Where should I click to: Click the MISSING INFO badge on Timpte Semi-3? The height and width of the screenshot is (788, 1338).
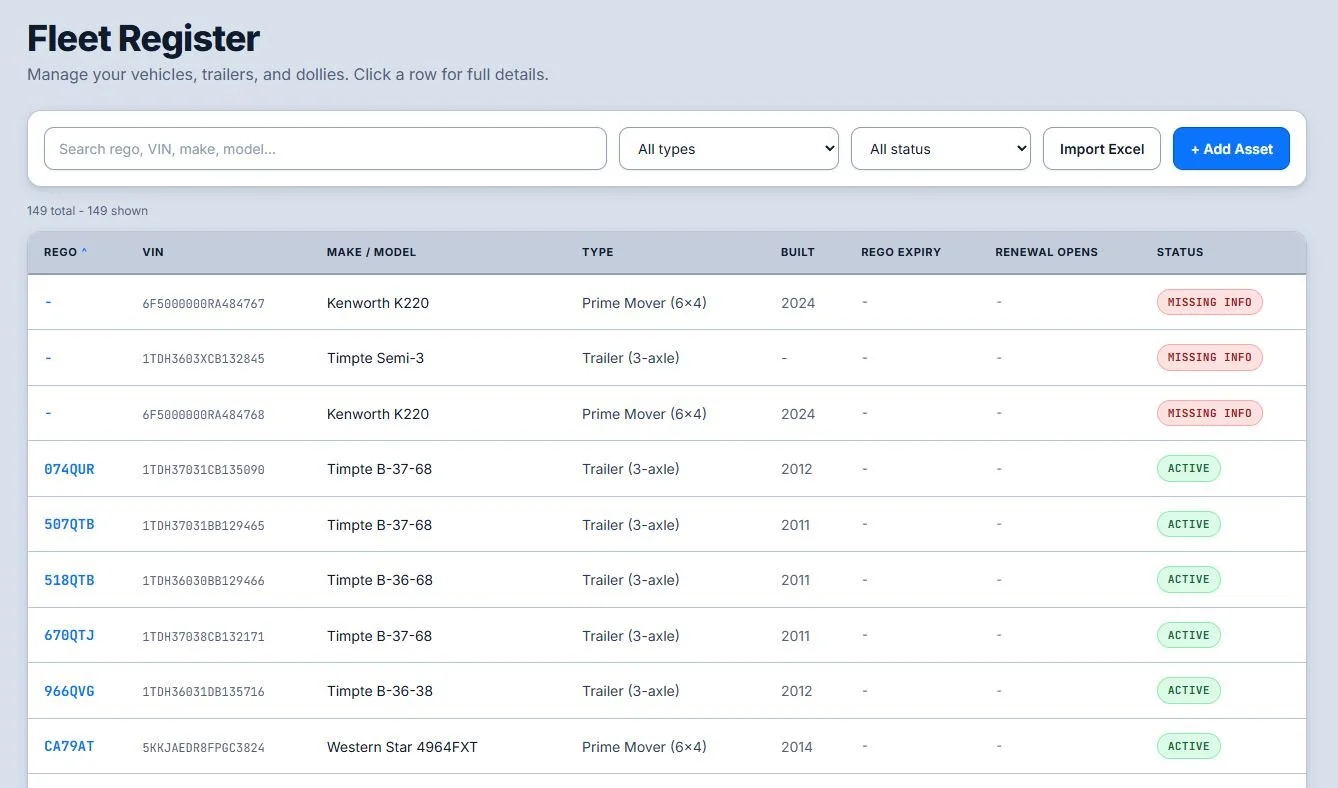click(x=1209, y=357)
